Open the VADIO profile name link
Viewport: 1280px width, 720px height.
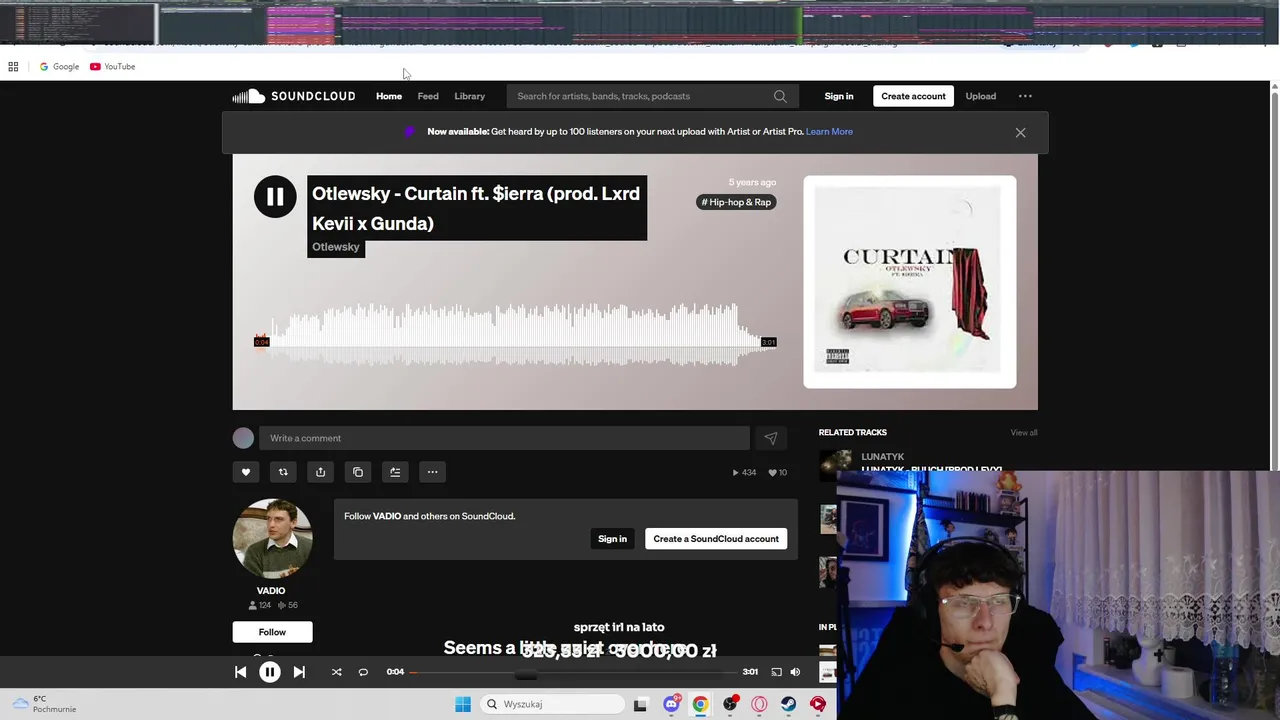click(271, 591)
